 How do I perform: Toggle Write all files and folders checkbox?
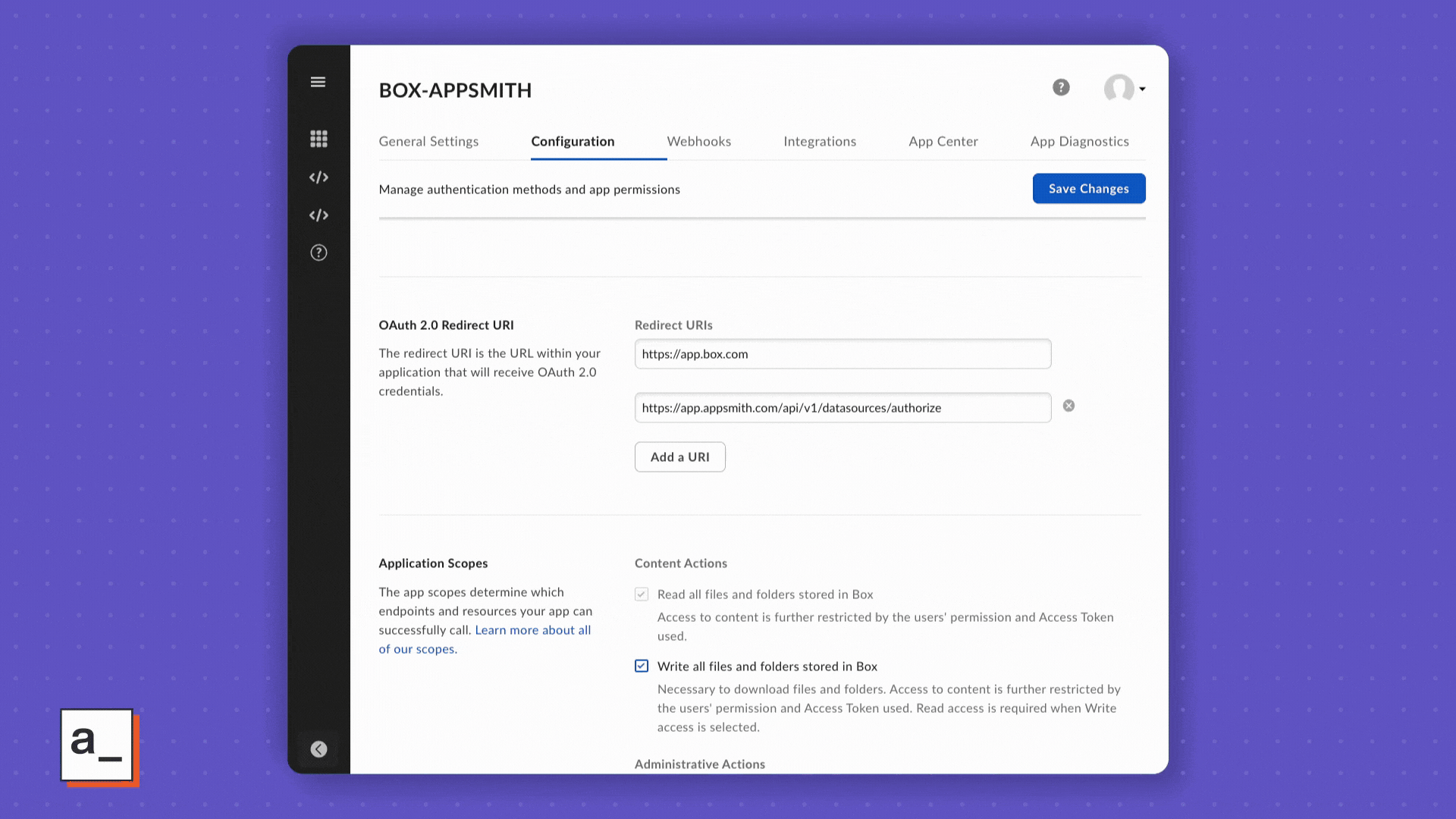click(642, 666)
